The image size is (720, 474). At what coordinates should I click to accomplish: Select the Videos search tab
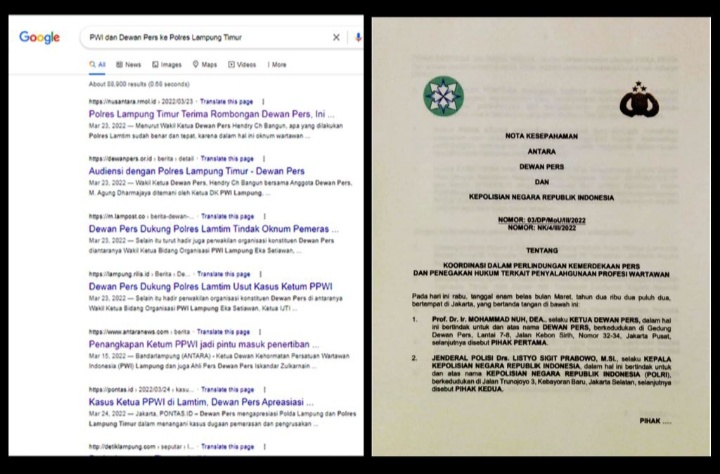[242, 65]
